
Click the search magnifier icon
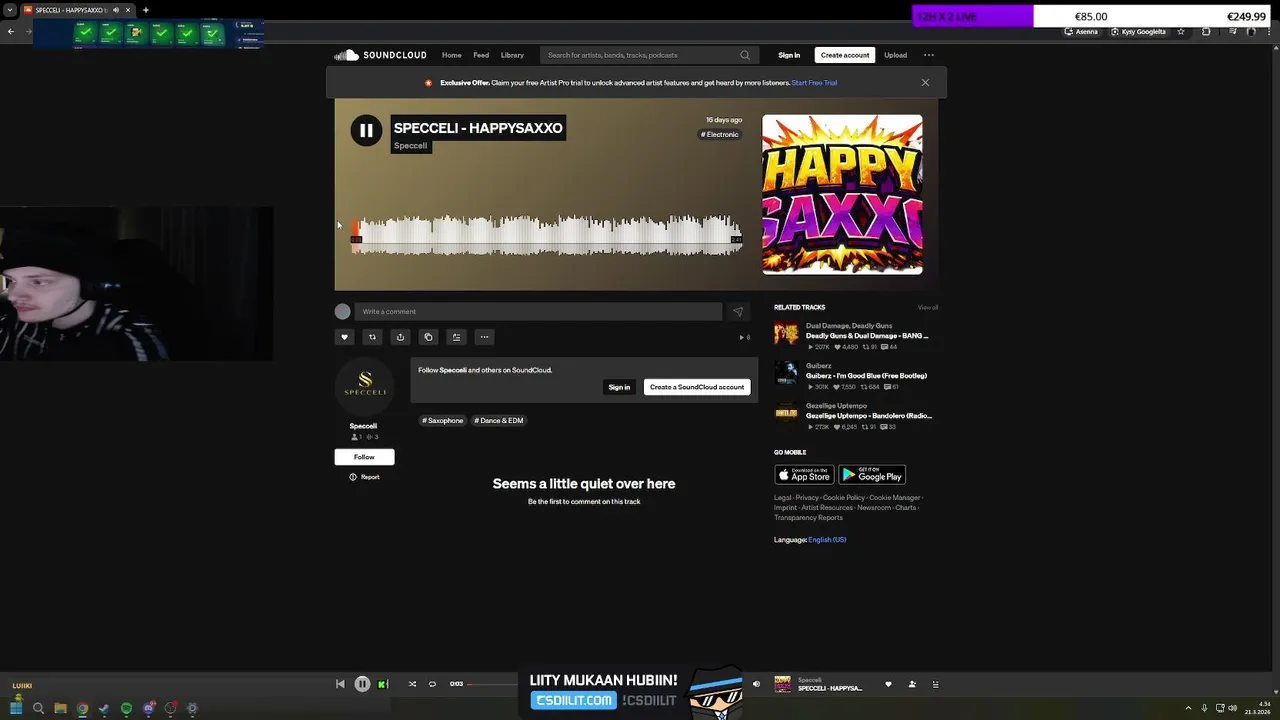click(x=745, y=55)
